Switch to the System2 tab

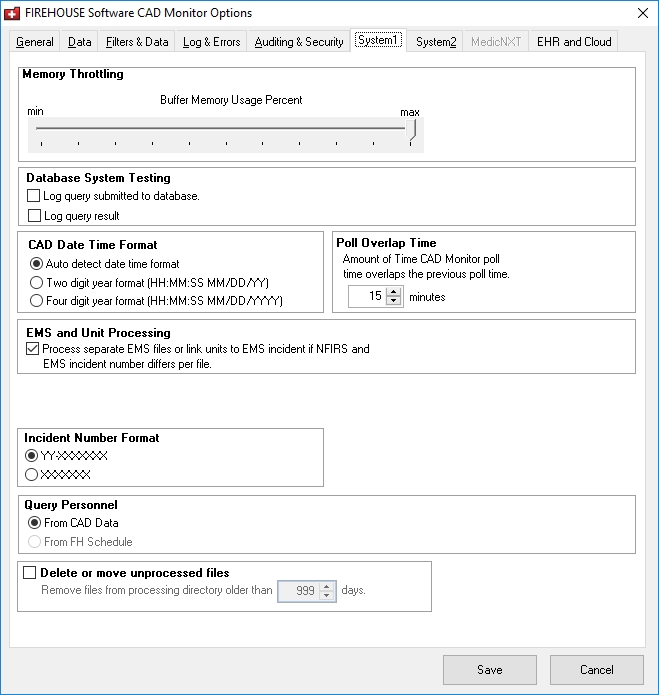click(x=436, y=42)
